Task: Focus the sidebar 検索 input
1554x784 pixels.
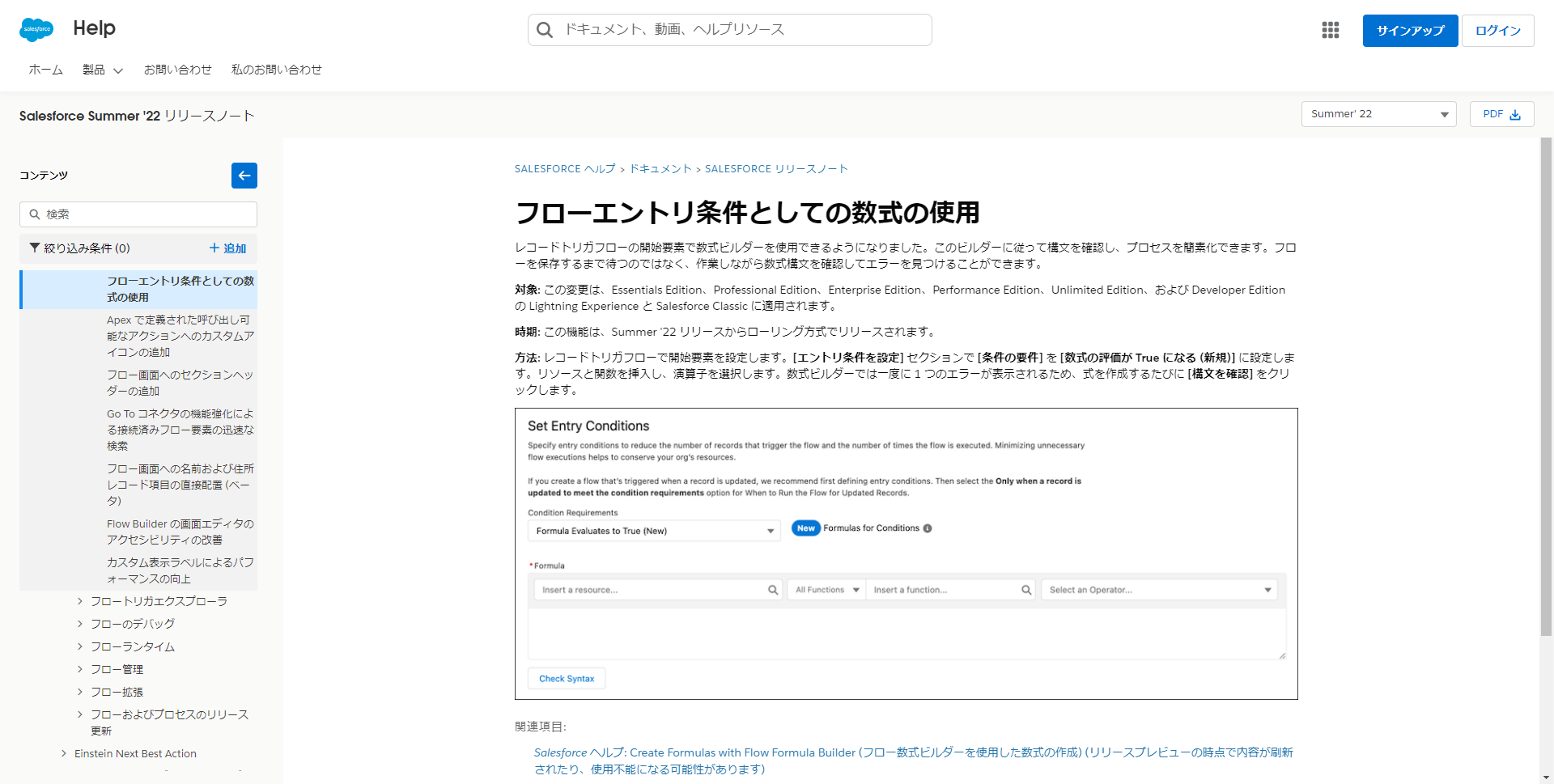Action: pyautogui.click(x=138, y=214)
